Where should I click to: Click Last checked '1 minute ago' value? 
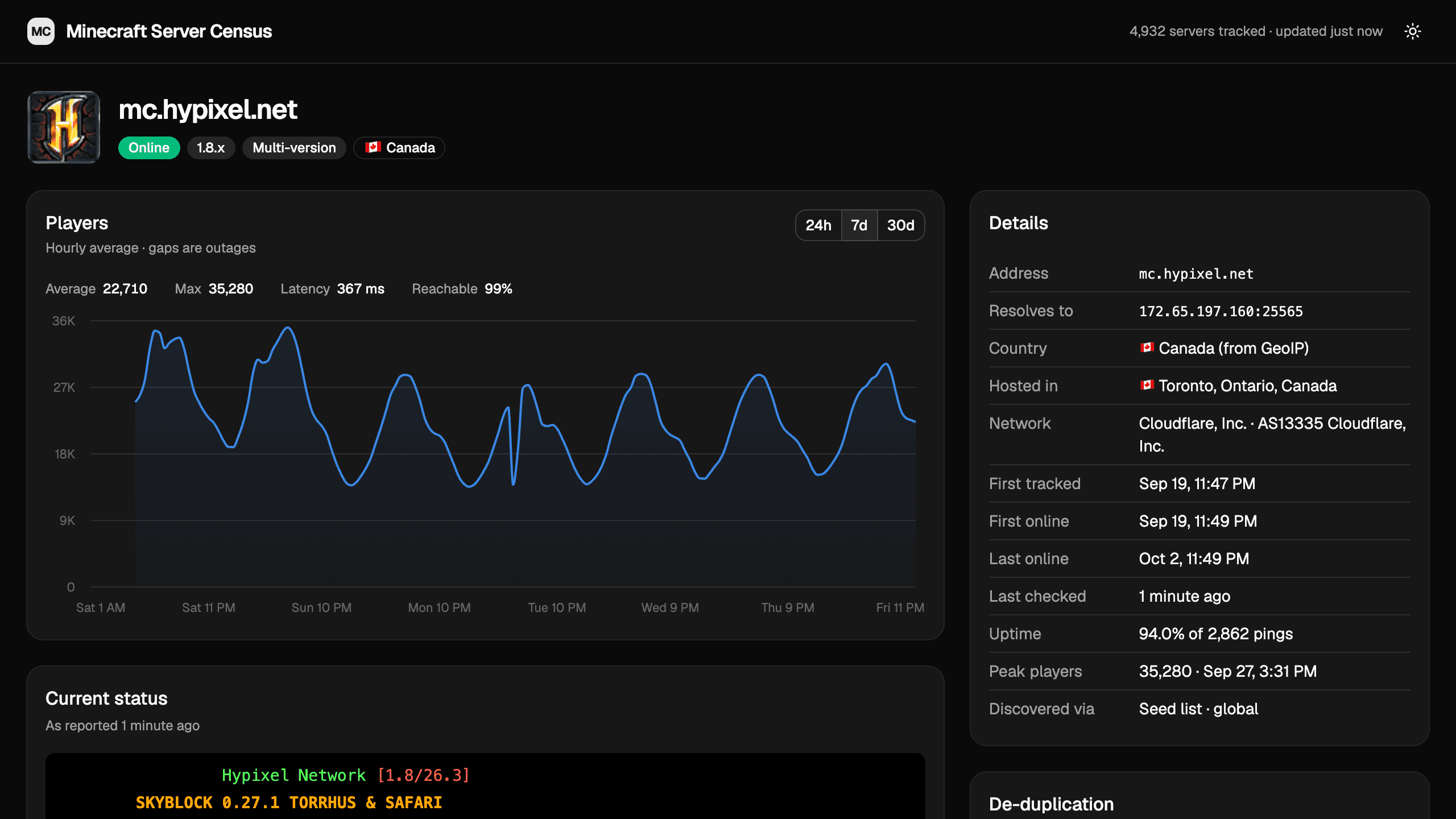(1185, 596)
